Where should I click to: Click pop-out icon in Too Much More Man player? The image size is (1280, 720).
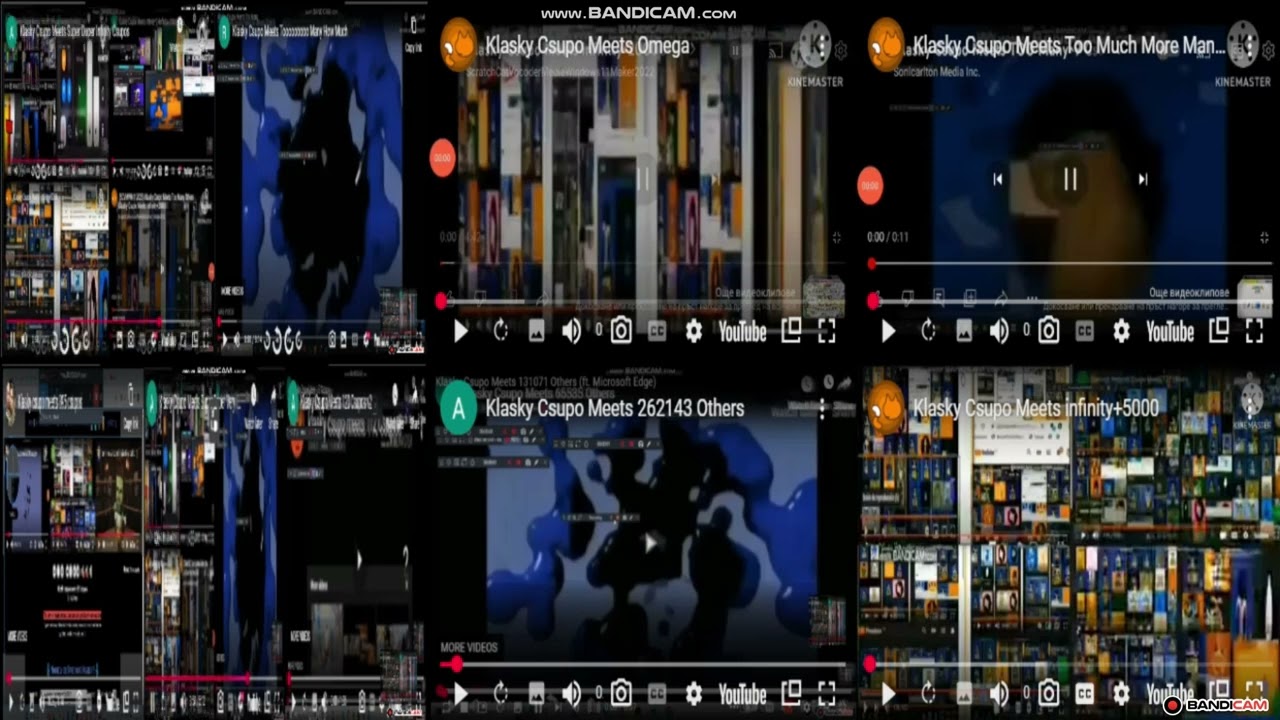[1219, 331]
